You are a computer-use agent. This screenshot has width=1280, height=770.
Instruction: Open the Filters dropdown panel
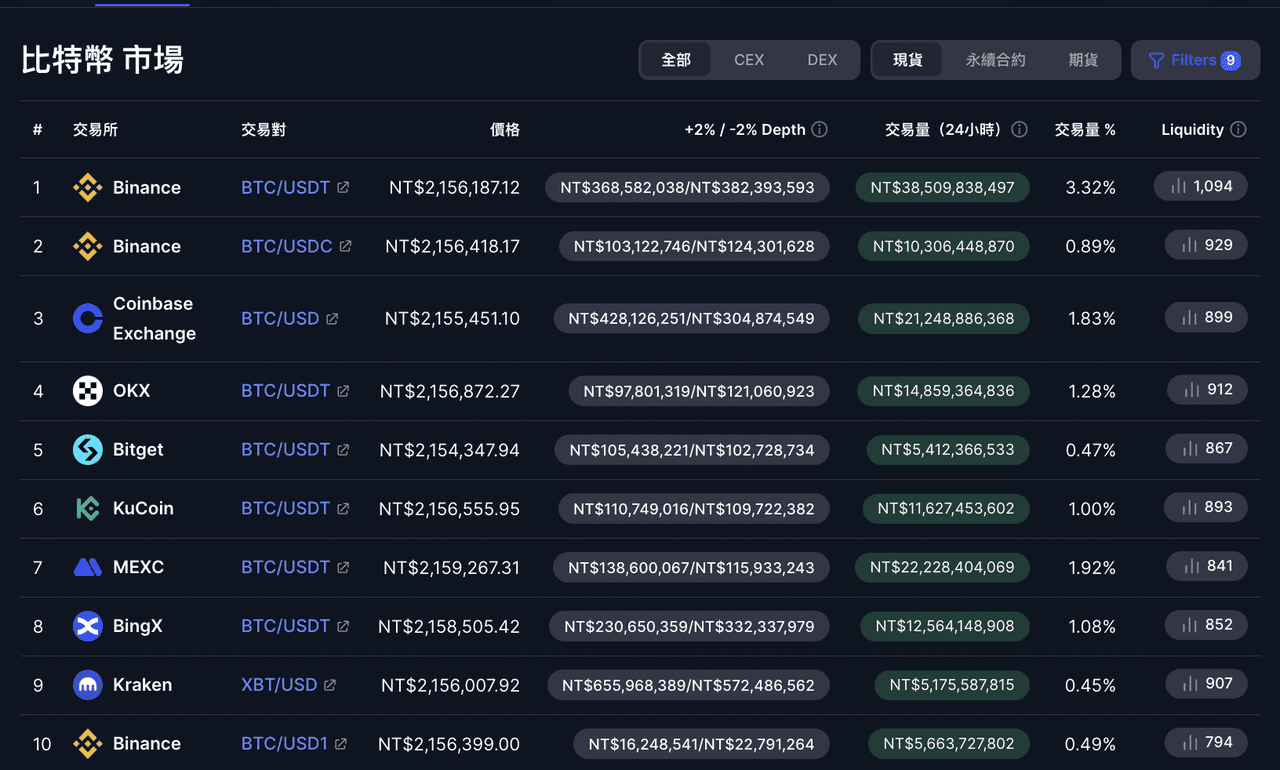click(x=1194, y=60)
